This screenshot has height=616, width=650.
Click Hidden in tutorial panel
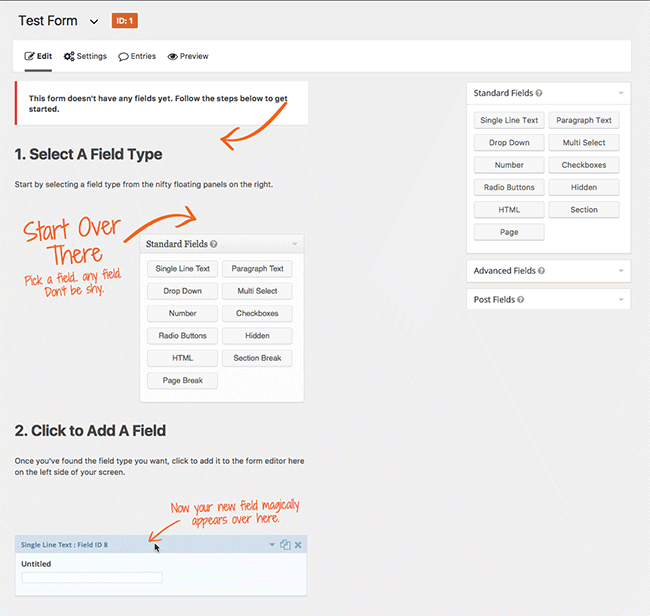point(257,336)
